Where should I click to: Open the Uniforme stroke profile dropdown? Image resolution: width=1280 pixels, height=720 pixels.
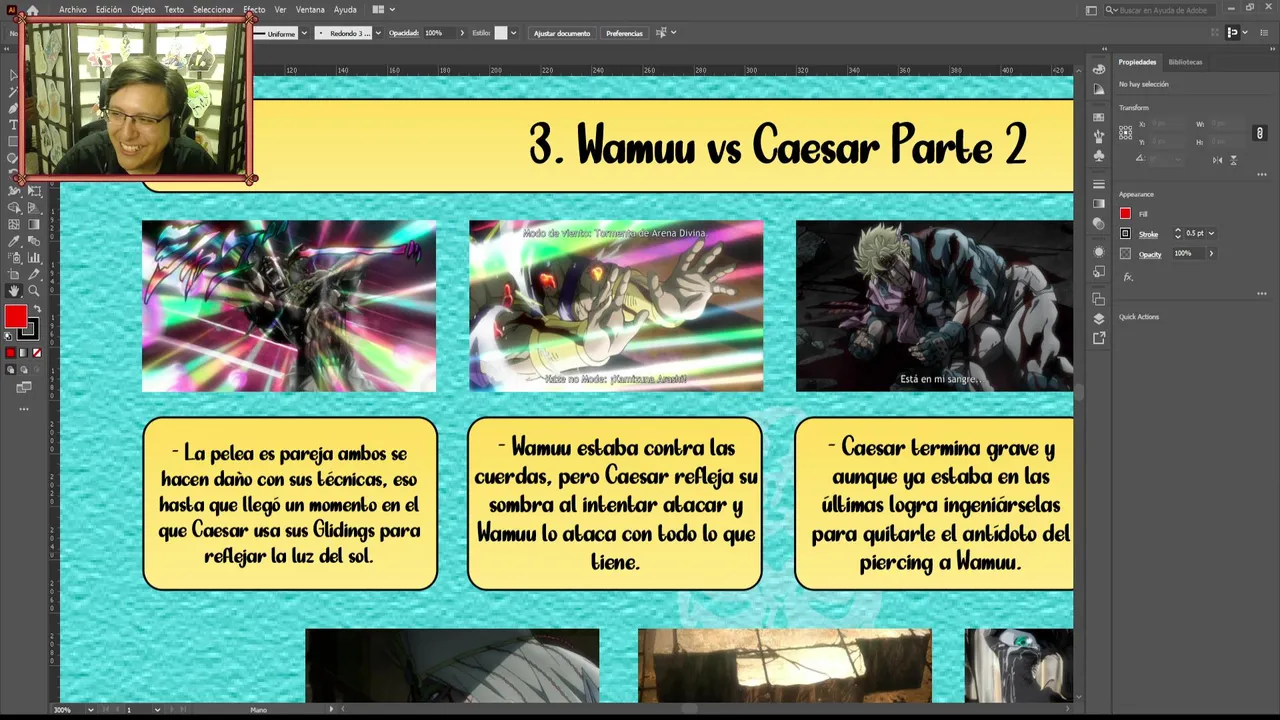pyautogui.click(x=303, y=33)
